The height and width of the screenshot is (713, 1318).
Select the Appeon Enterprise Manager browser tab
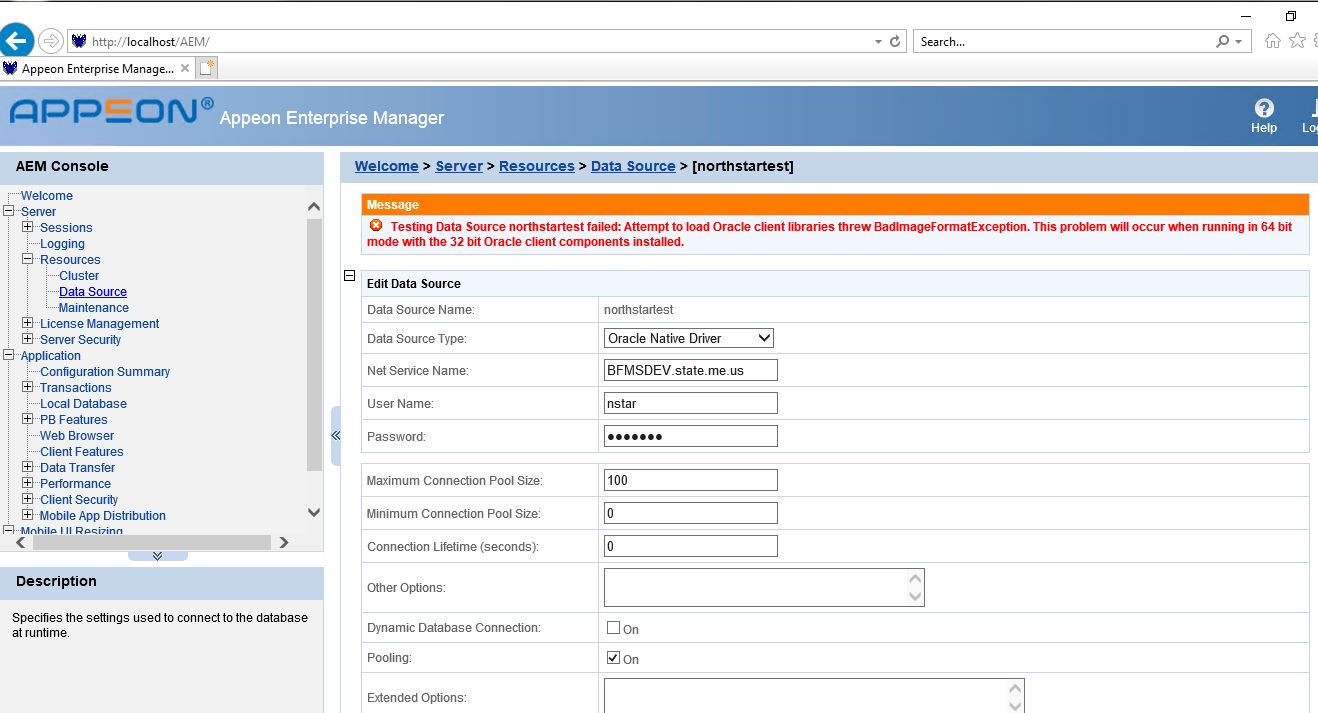tap(96, 69)
